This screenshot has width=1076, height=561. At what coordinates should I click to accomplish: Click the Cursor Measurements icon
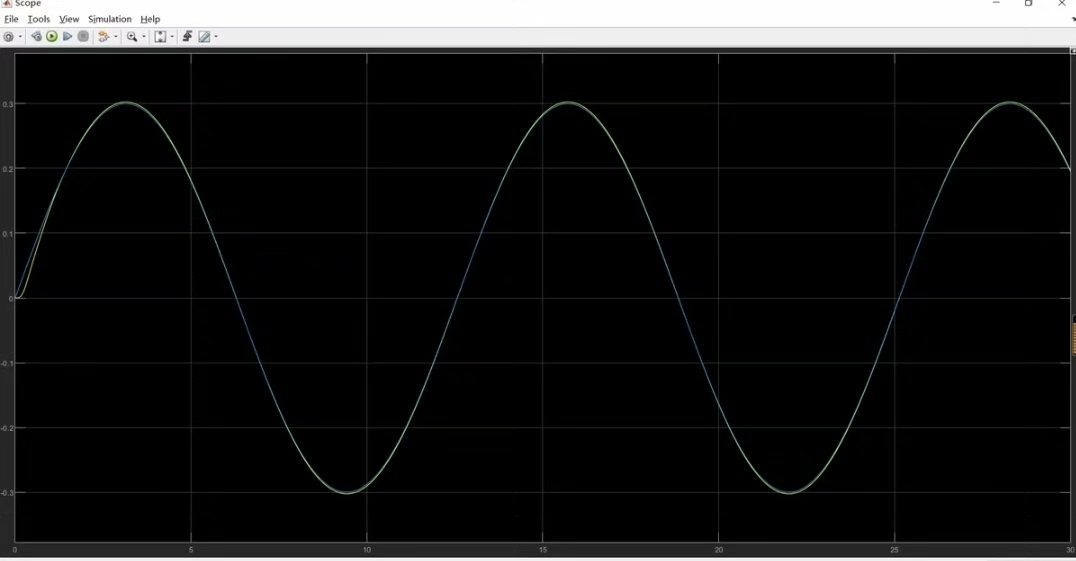coord(204,37)
